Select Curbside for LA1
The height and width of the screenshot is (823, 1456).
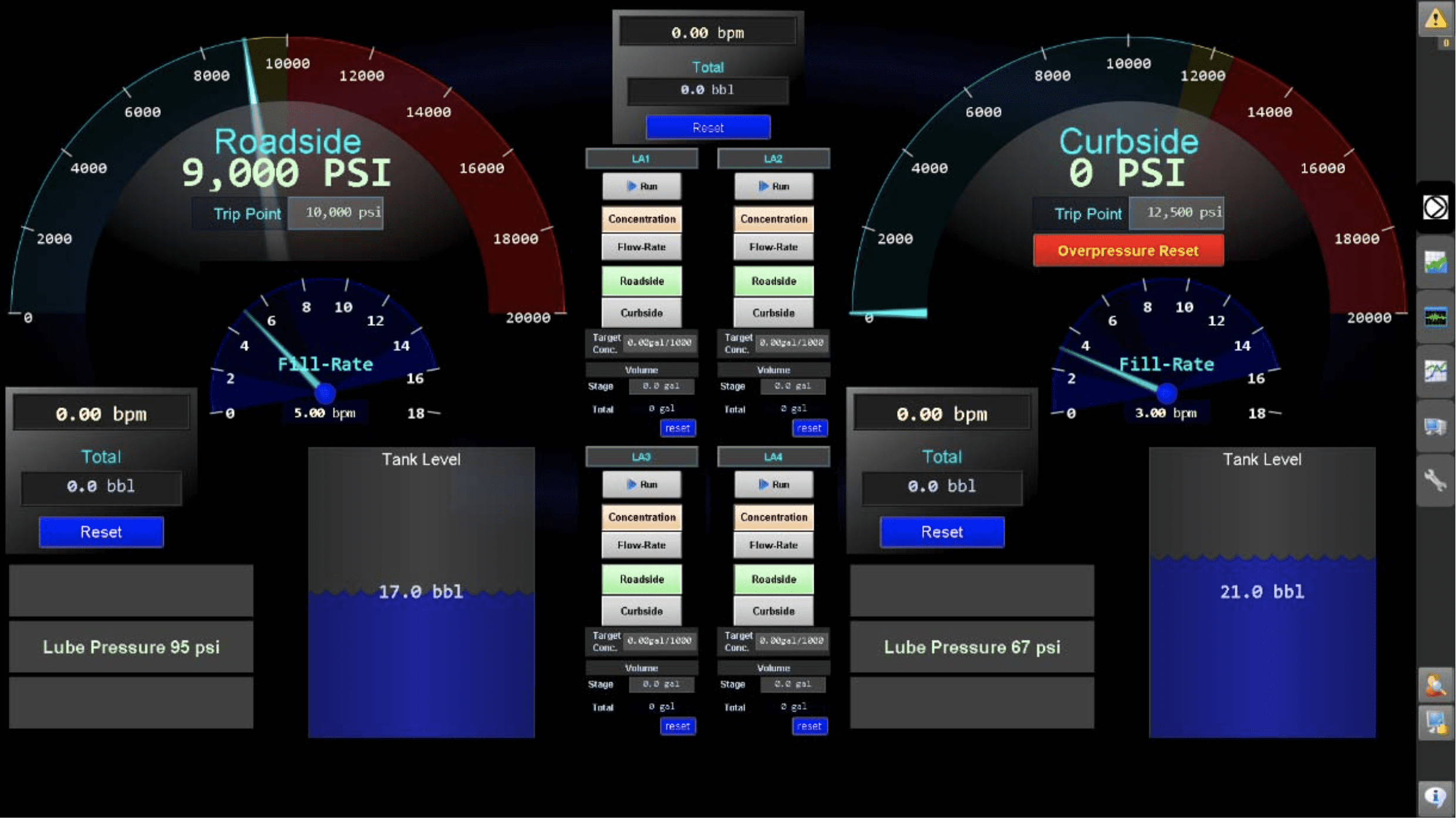(642, 313)
